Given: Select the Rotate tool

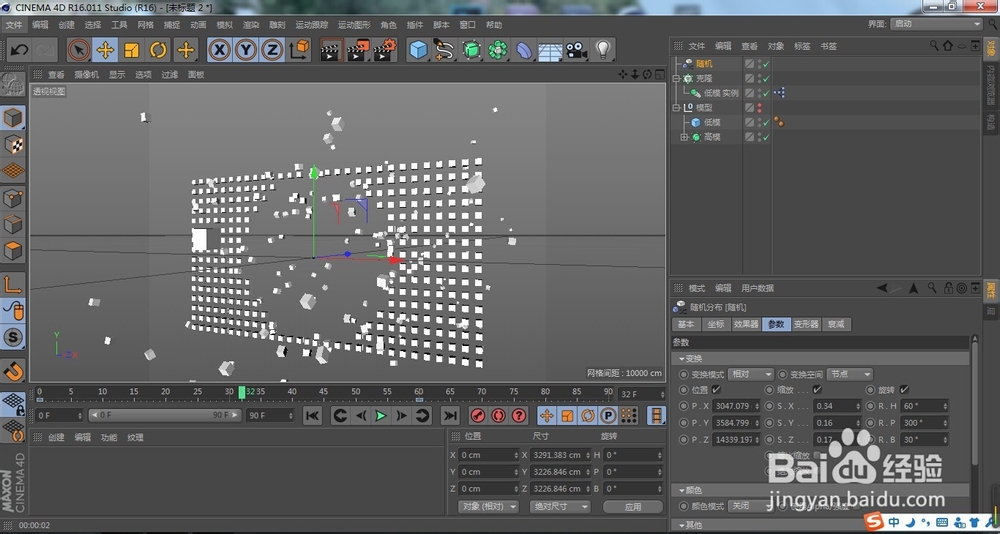Looking at the screenshot, I should tap(158, 50).
